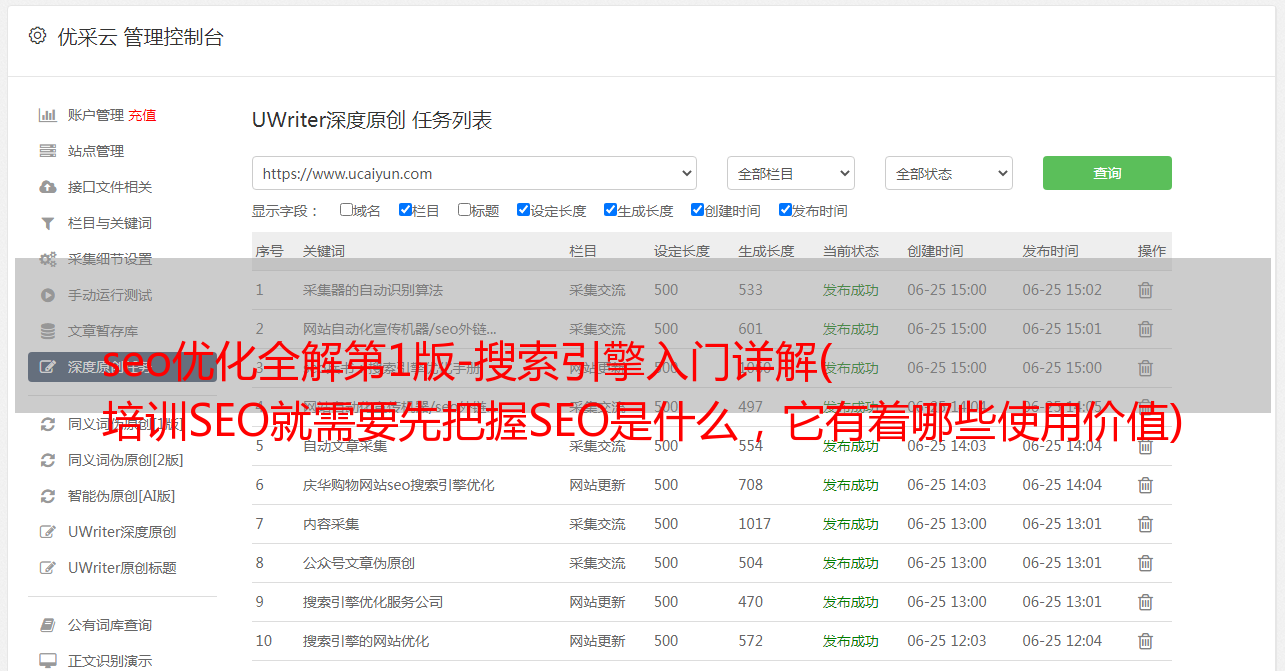Click the monitor icon for 正文识别演示
The height and width of the screenshot is (671, 1285).
47,661
